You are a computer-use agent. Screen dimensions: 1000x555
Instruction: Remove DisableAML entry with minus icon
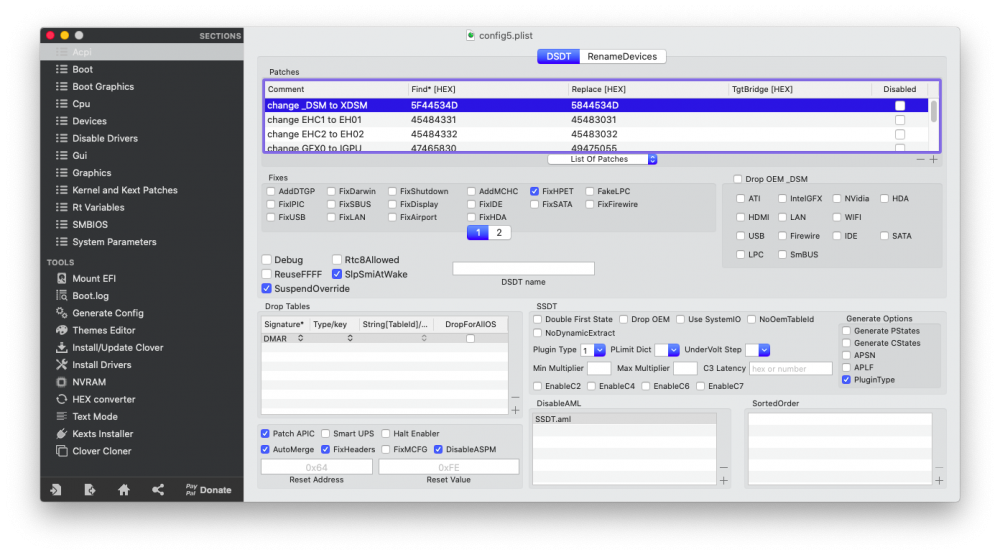tap(724, 467)
